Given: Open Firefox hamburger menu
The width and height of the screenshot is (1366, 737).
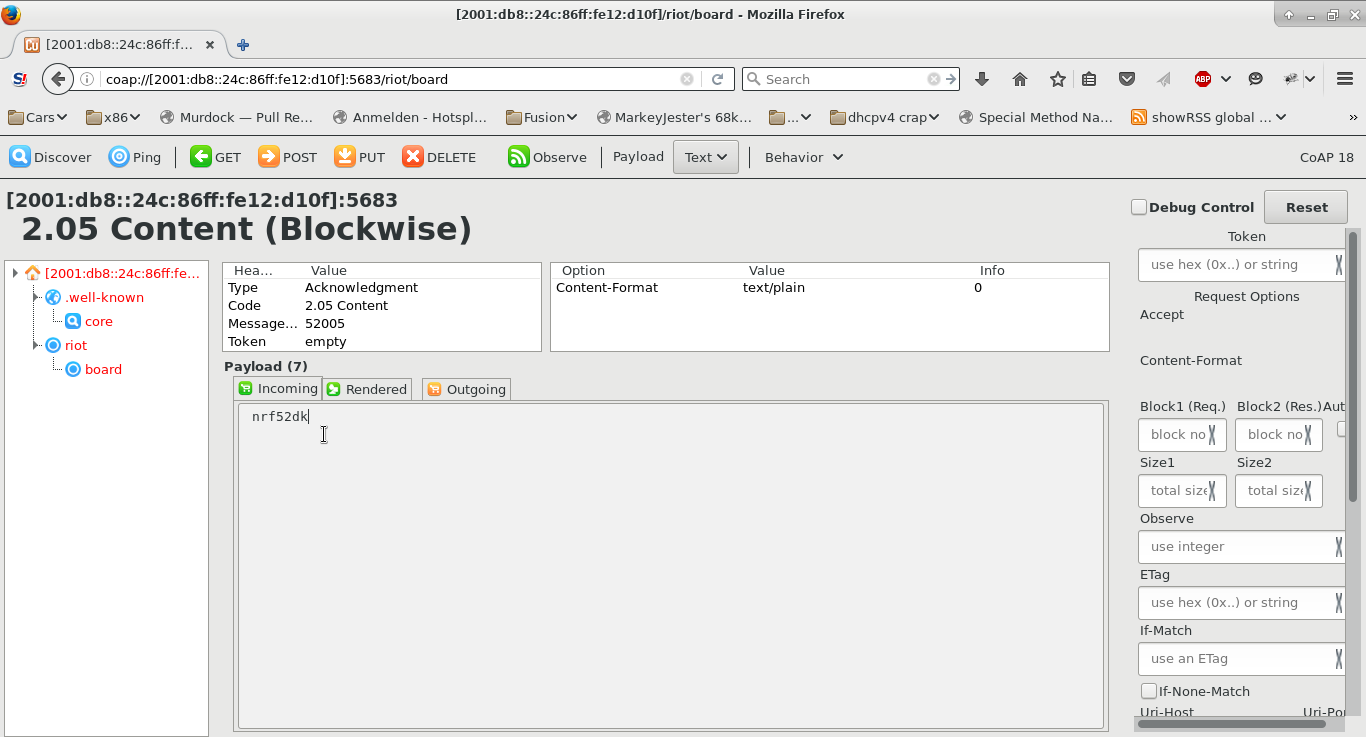Looking at the screenshot, I should tap(1344, 79).
